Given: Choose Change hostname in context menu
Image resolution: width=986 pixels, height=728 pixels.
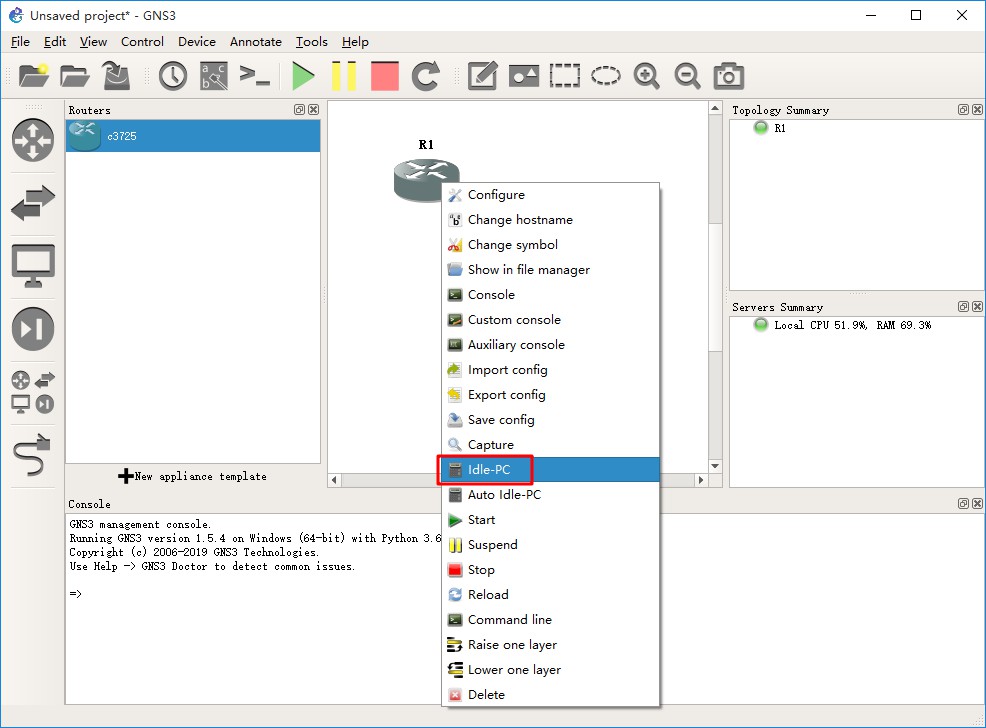Looking at the screenshot, I should point(551,220).
